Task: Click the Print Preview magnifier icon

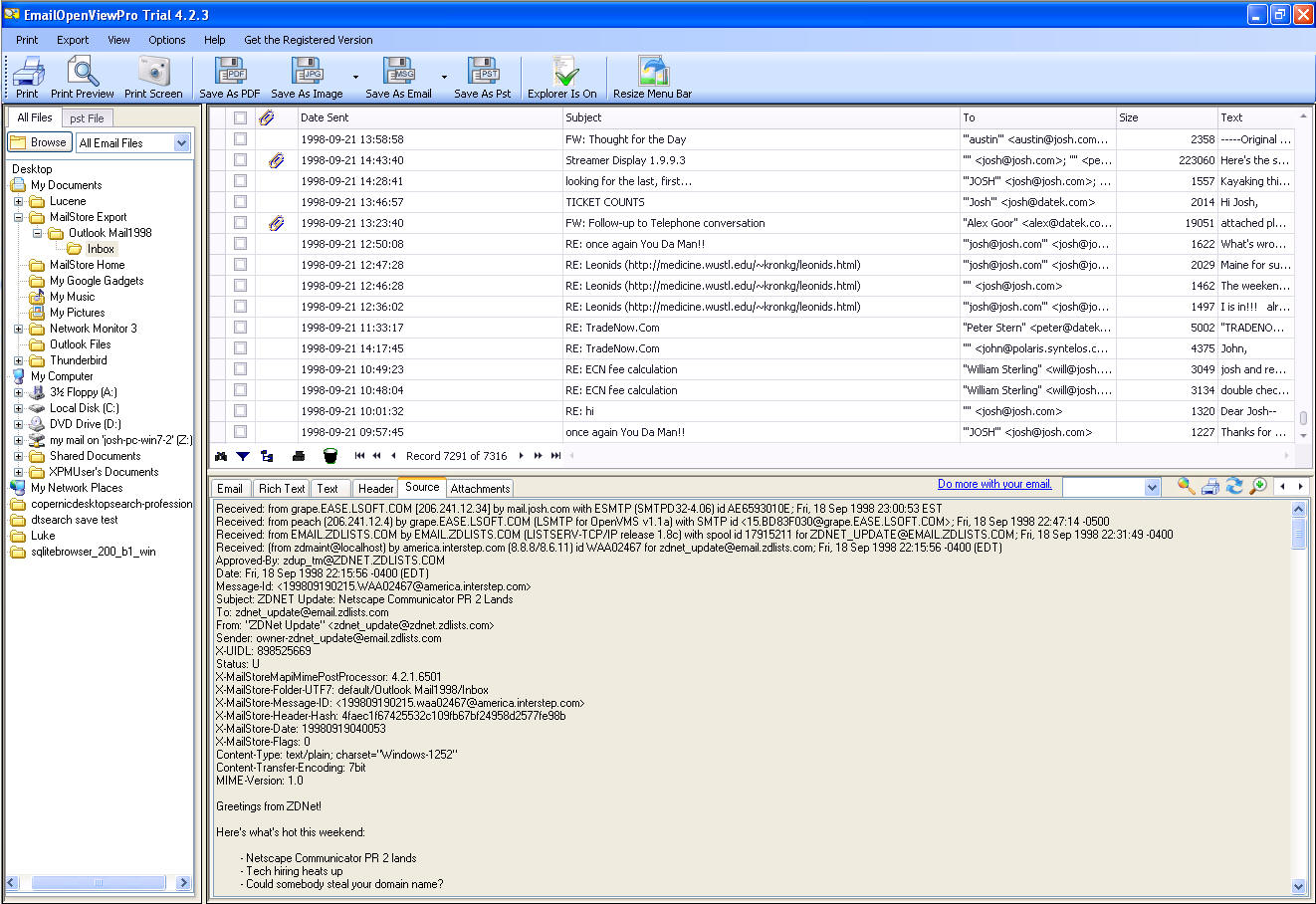Action: [x=83, y=72]
